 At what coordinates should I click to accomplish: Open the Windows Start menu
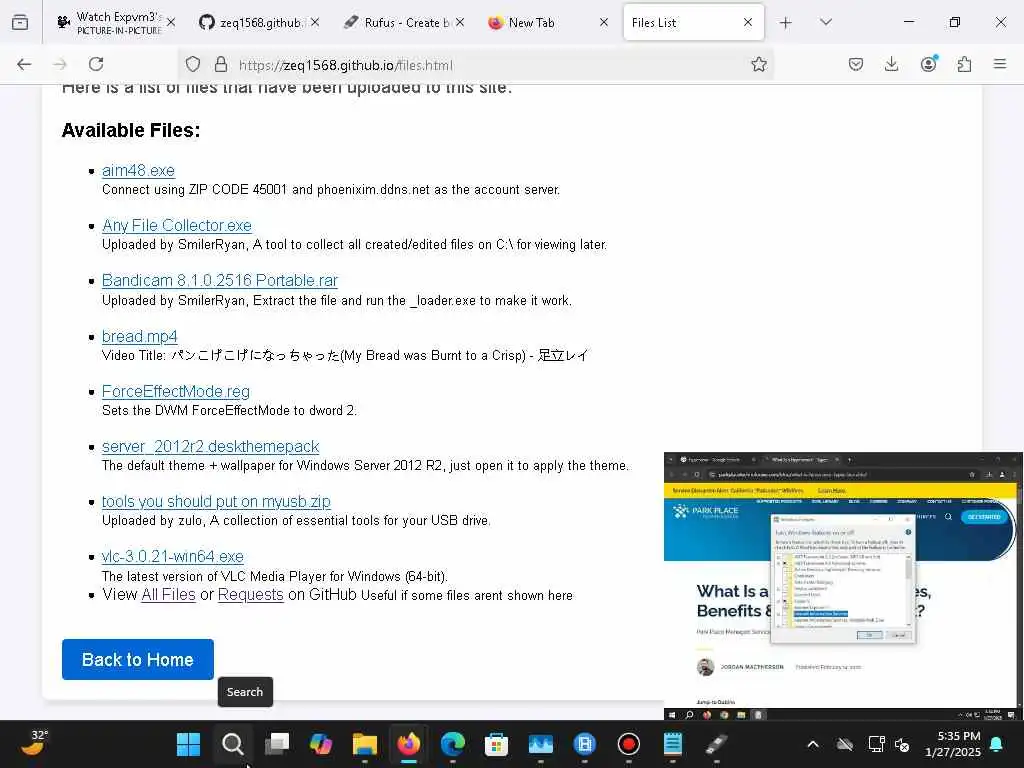[x=189, y=744]
